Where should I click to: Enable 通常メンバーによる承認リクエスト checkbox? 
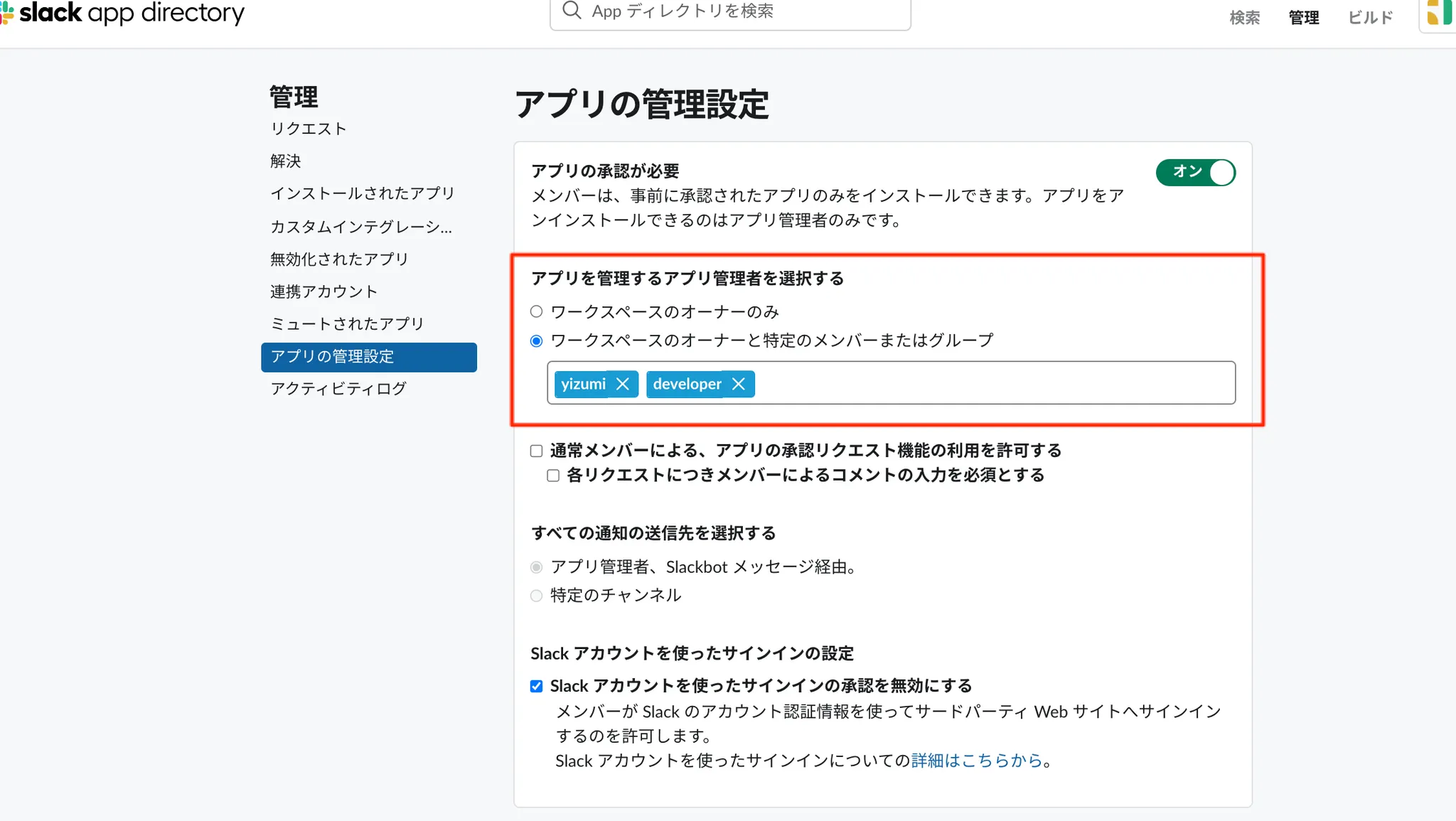(537, 451)
